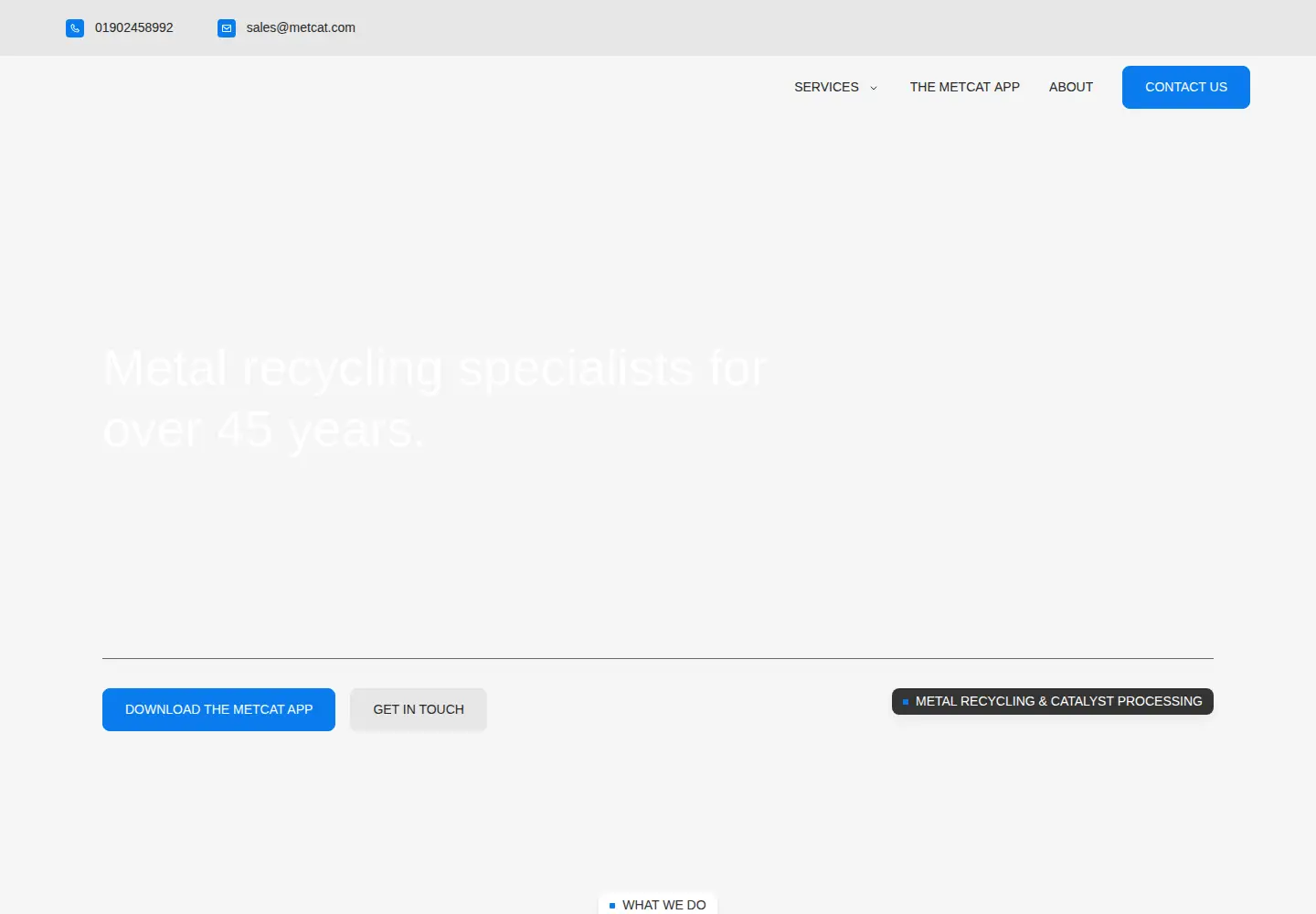Image resolution: width=1316 pixels, height=914 pixels.
Task: Click the What We Do label
Action: (x=658, y=904)
